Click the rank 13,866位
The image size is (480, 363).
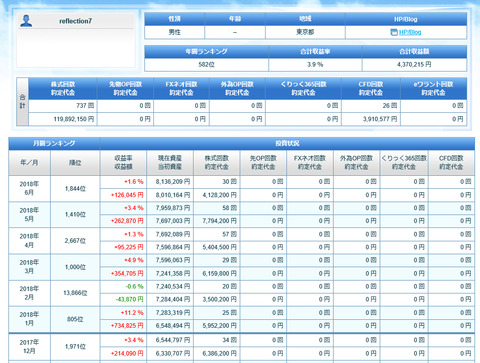pyautogui.click(x=75, y=293)
